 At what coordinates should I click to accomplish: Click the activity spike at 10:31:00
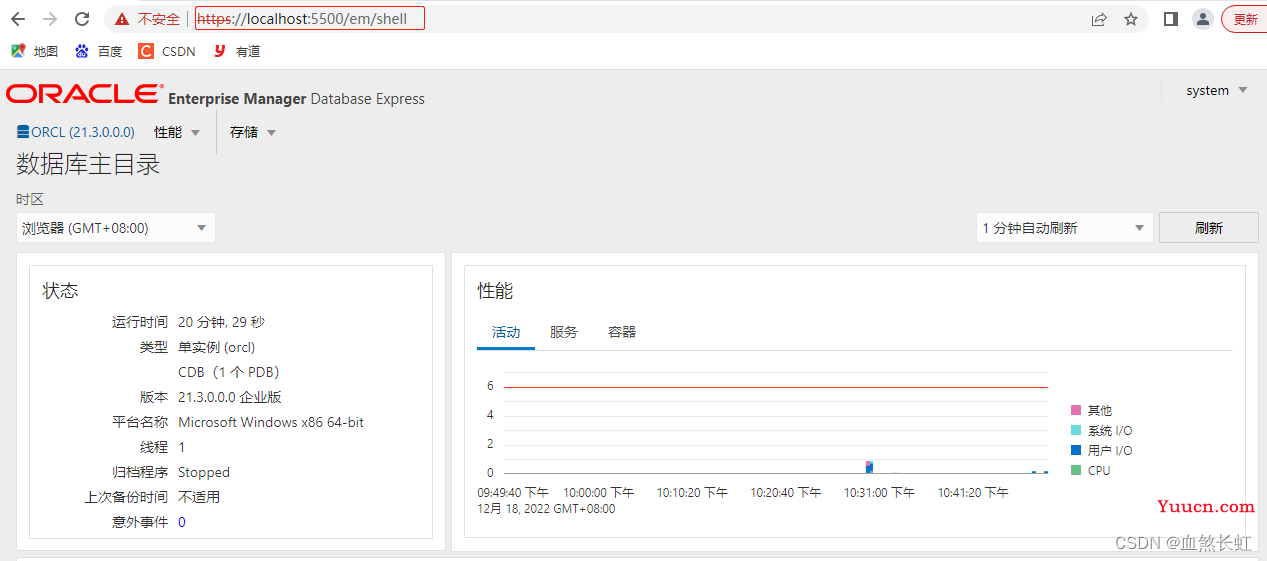(870, 467)
